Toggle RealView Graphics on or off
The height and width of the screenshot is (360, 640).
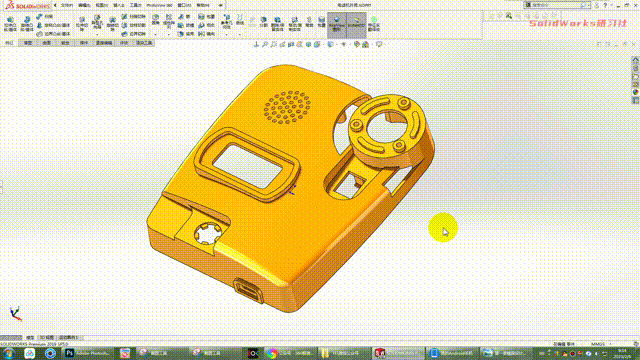(x=337, y=24)
